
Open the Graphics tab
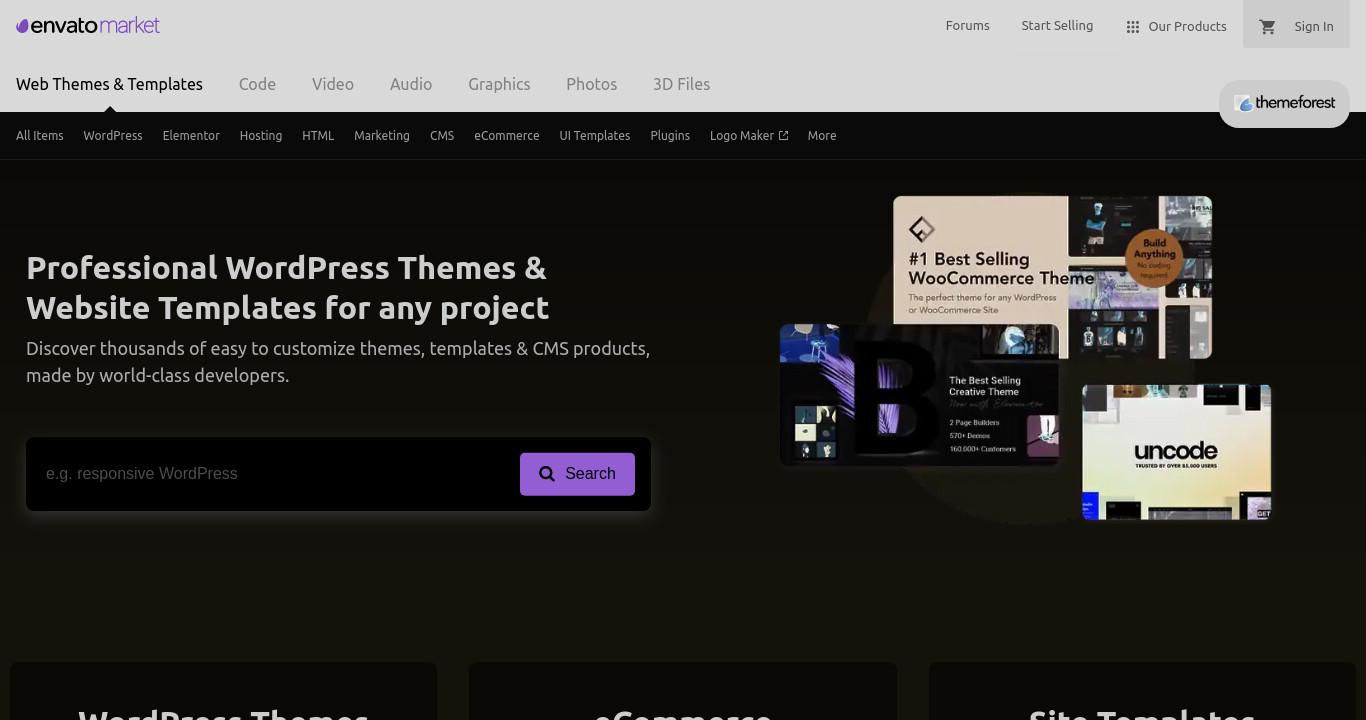tap(499, 84)
